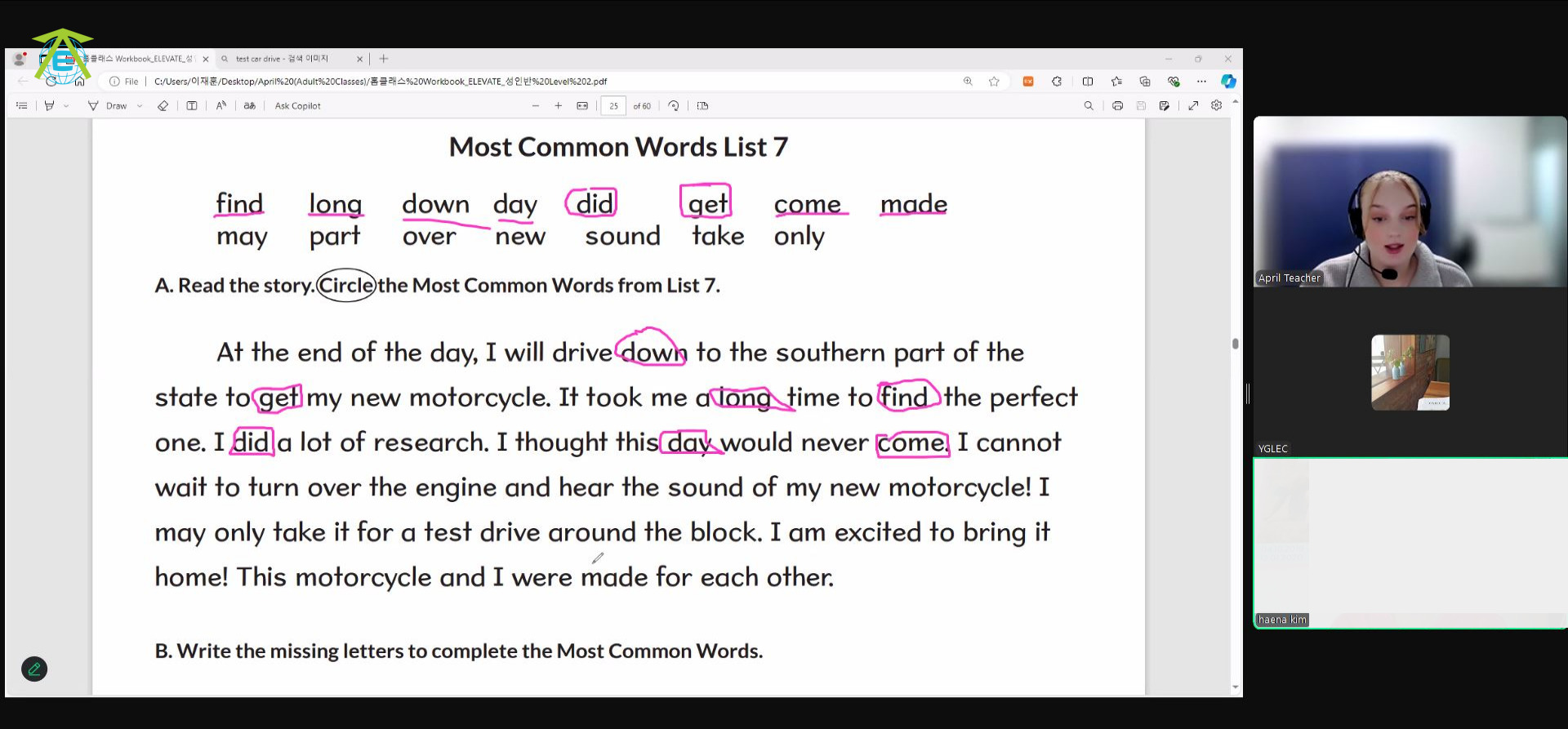Image resolution: width=1568 pixels, height=729 pixels.
Task: Select the Erase tool
Action: point(163,106)
